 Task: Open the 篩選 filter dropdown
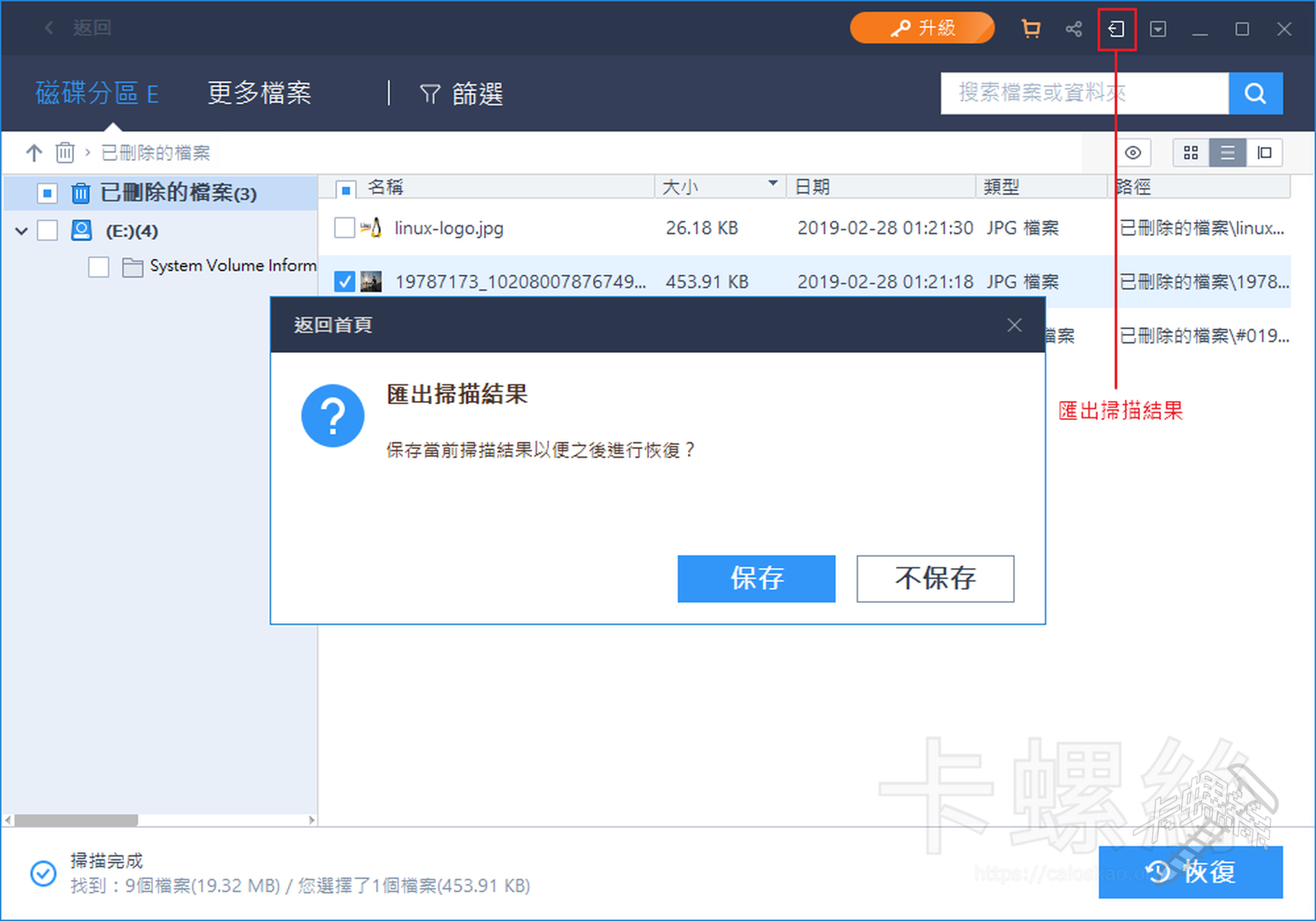(x=461, y=94)
